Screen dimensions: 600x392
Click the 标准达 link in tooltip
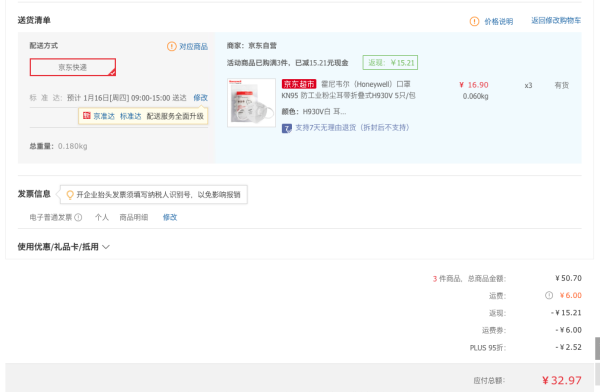(x=130, y=116)
